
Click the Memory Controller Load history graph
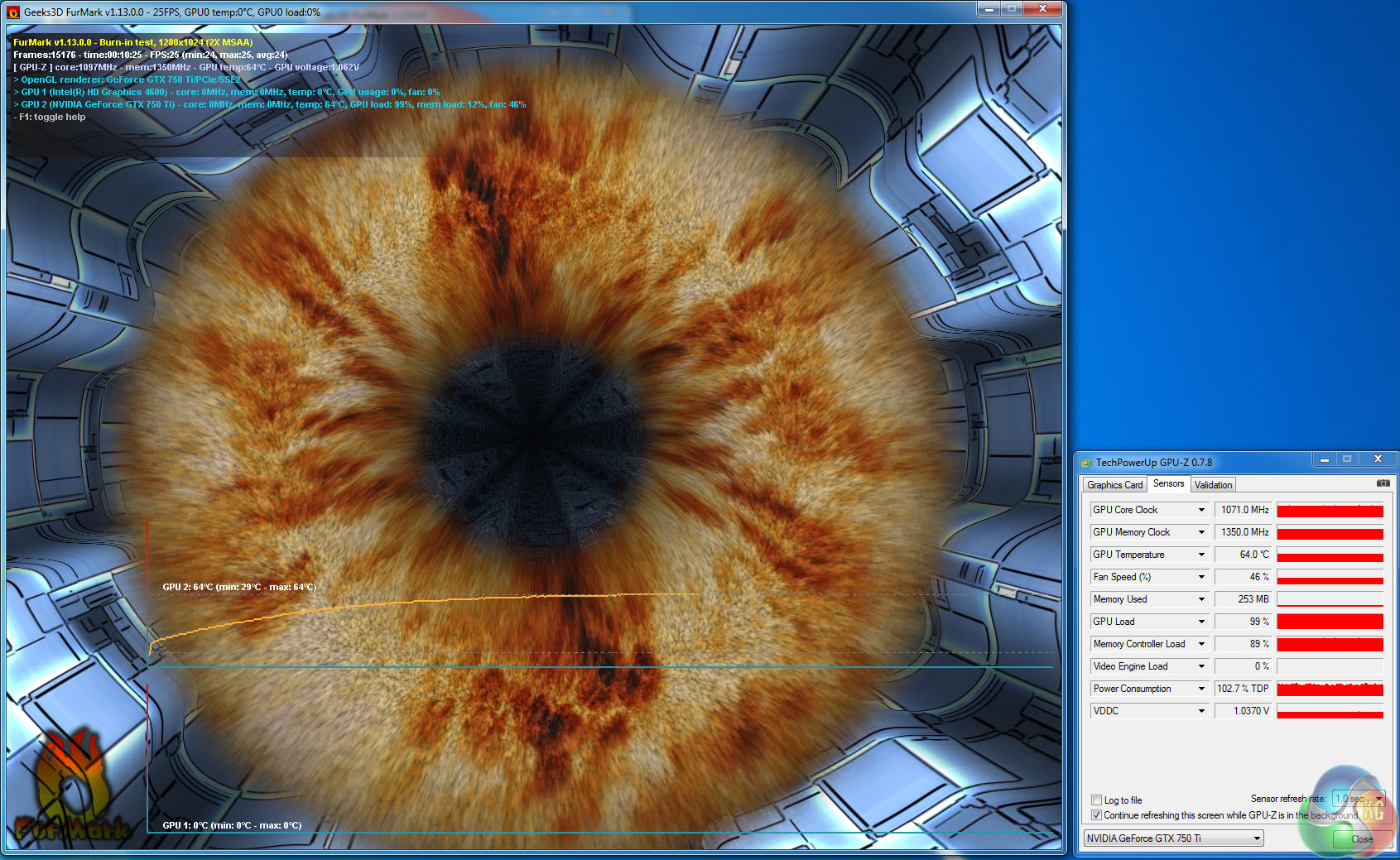1330,644
